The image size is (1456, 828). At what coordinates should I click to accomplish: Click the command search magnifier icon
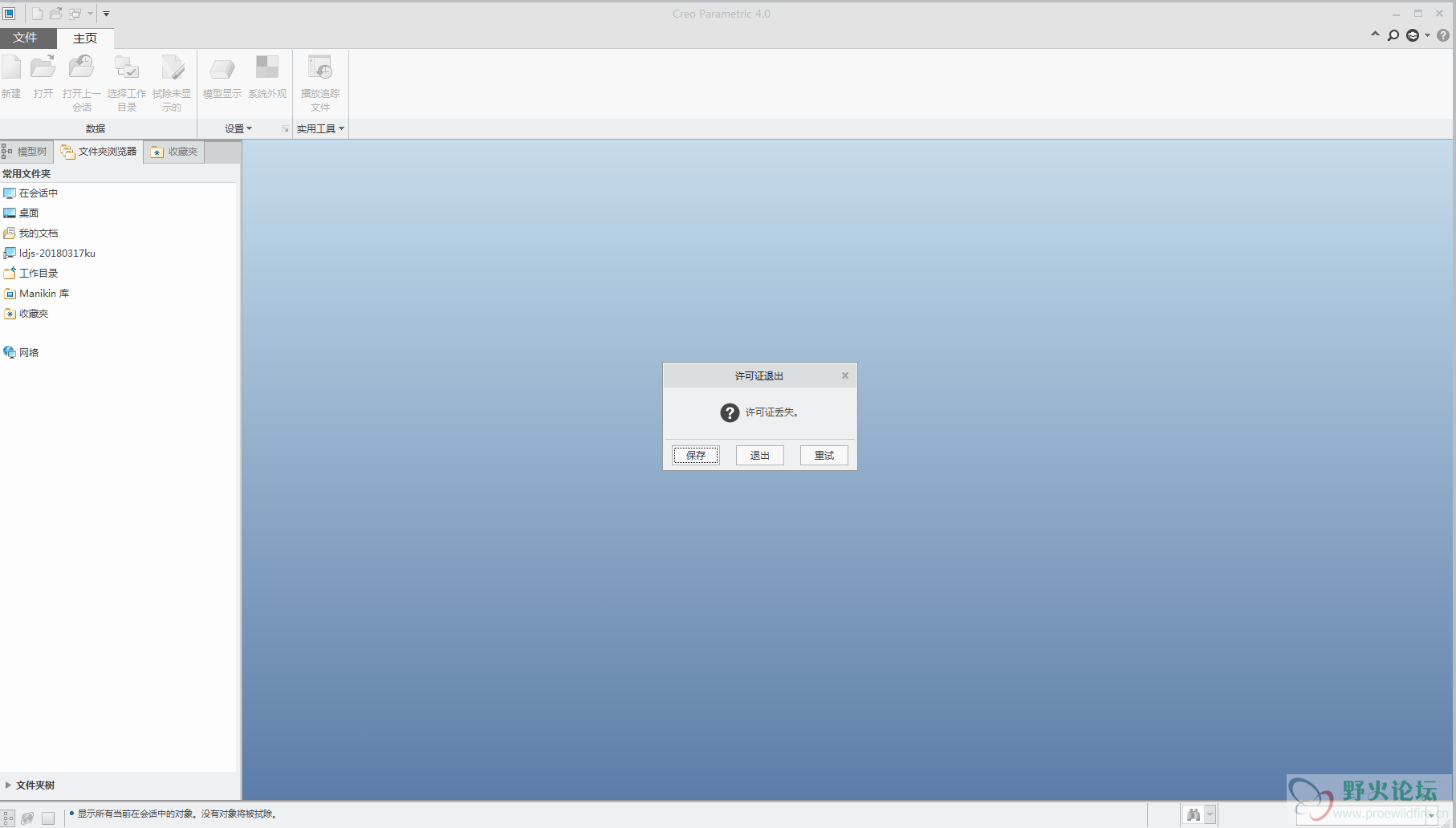(1393, 35)
